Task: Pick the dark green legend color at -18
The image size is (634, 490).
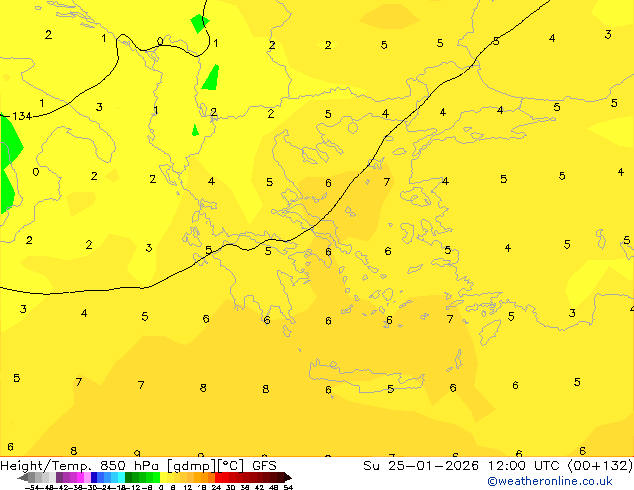Action: click(x=128, y=477)
